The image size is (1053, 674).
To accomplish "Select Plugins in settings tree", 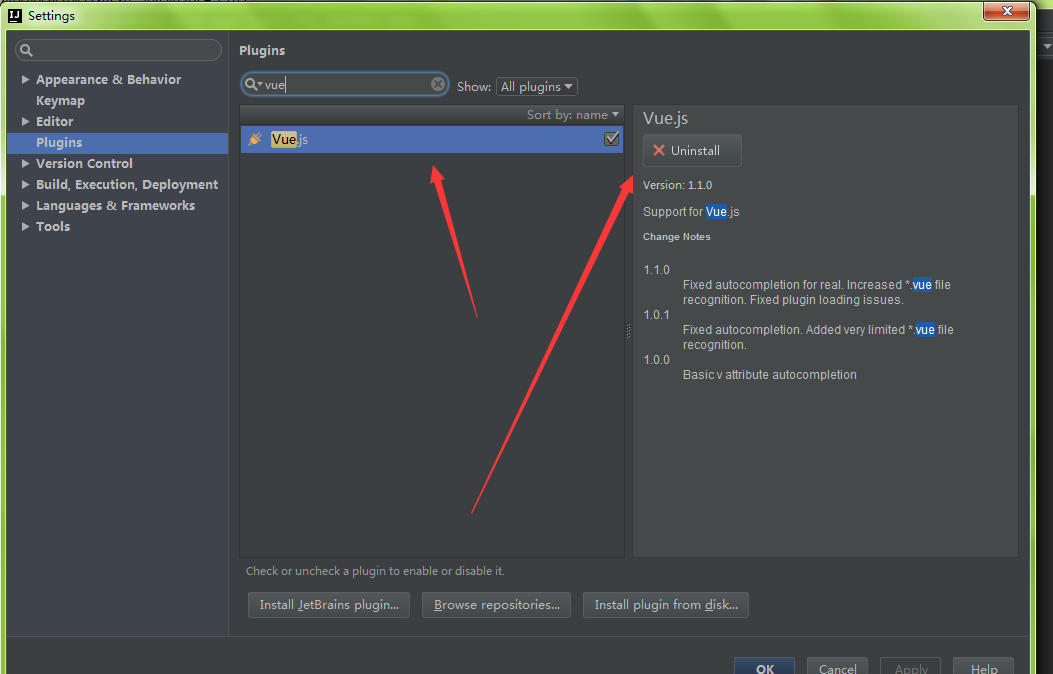I will [118, 142].
